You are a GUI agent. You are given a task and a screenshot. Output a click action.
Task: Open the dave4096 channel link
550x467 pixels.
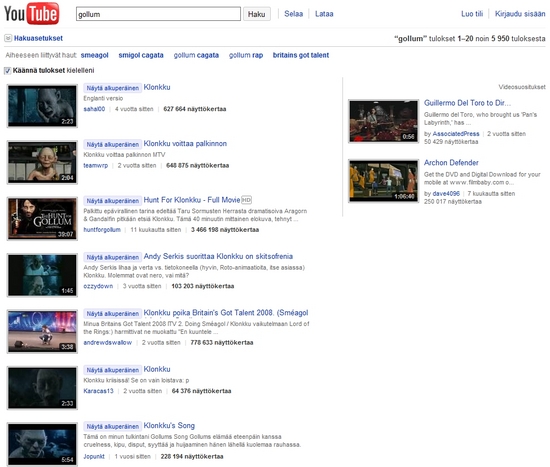click(446, 194)
